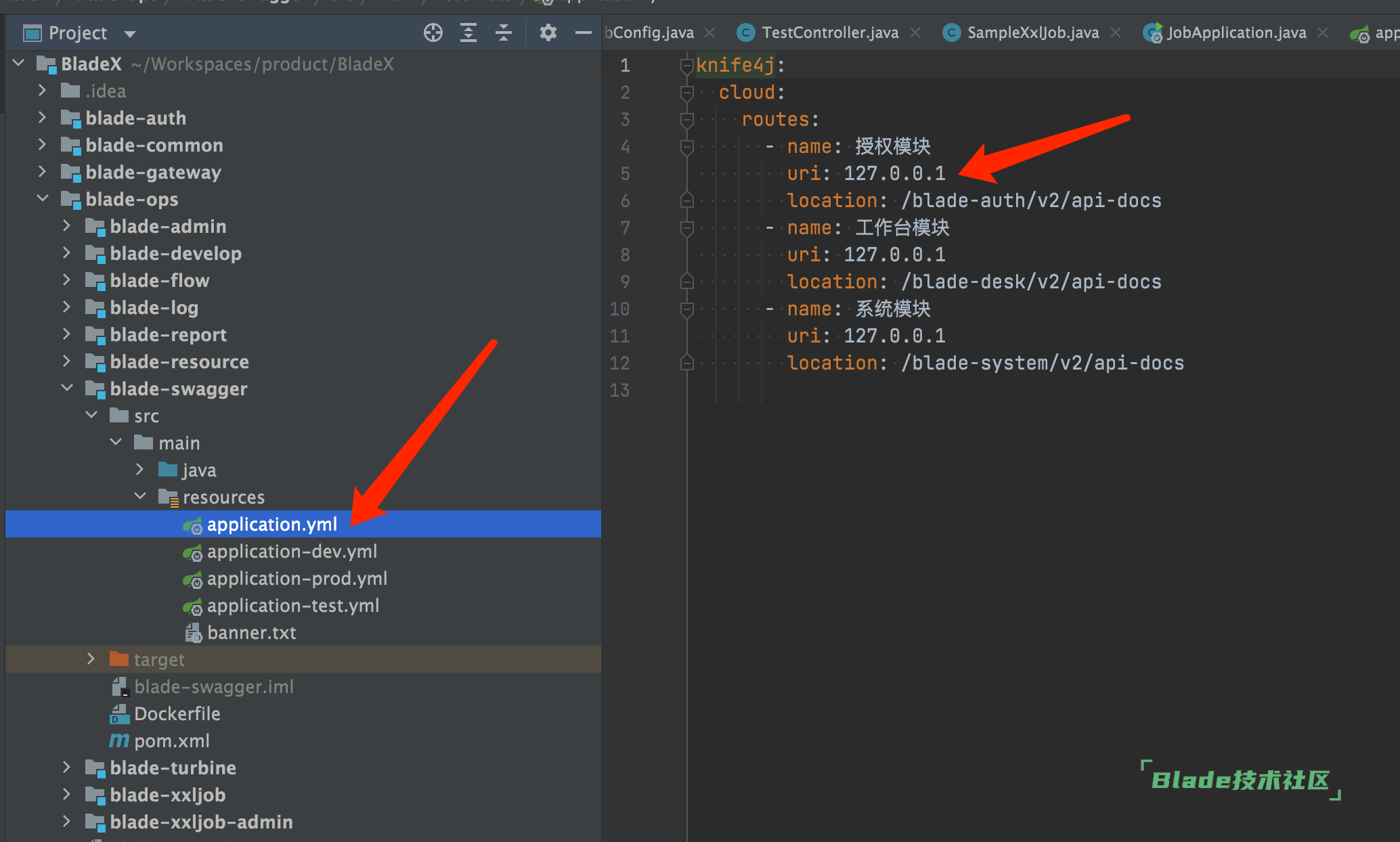Fold the name entry at line 7

(686, 228)
